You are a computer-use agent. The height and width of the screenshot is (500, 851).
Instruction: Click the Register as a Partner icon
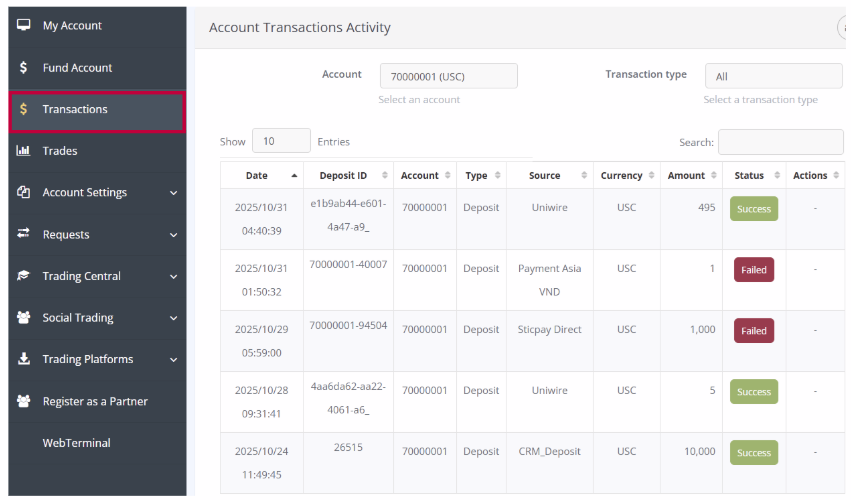(x=23, y=401)
